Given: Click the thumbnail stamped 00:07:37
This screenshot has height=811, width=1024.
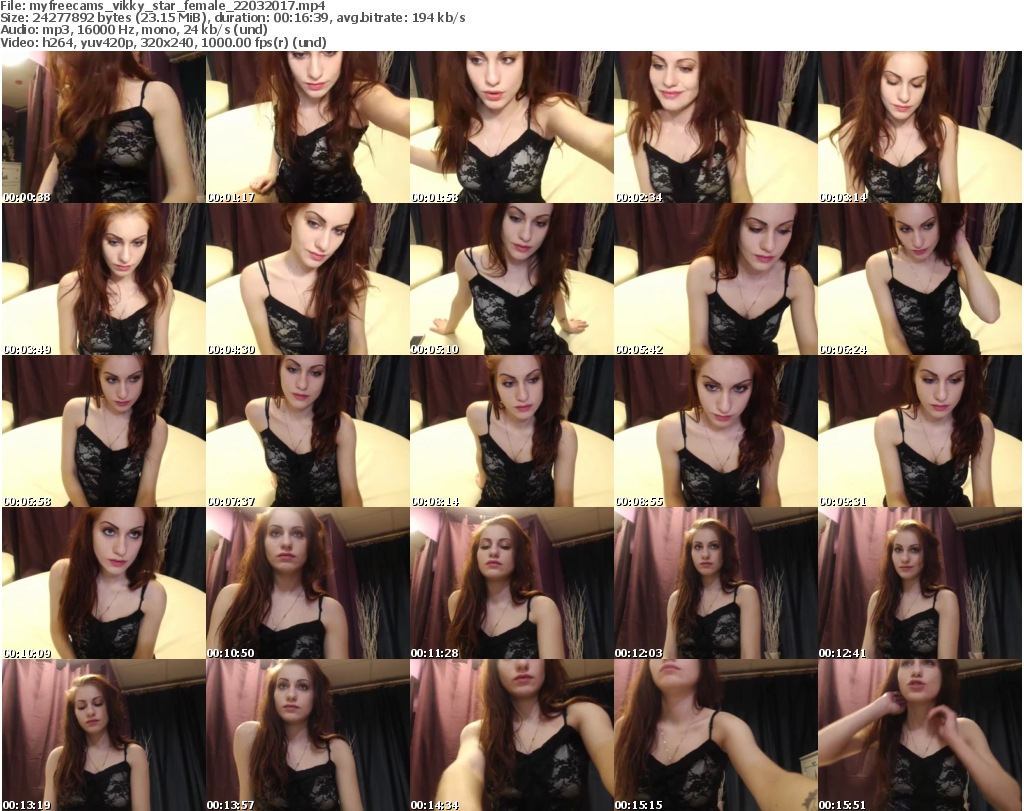Looking at the screenshot, I should tap(308, 431).
